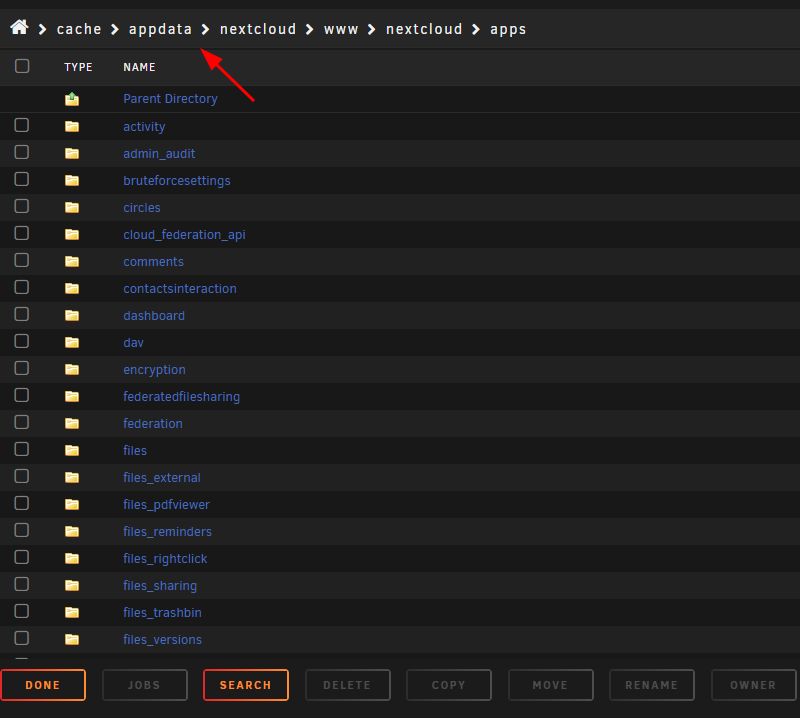Open the Parent Directory link
800x718 pixels.
coord(170,99)
